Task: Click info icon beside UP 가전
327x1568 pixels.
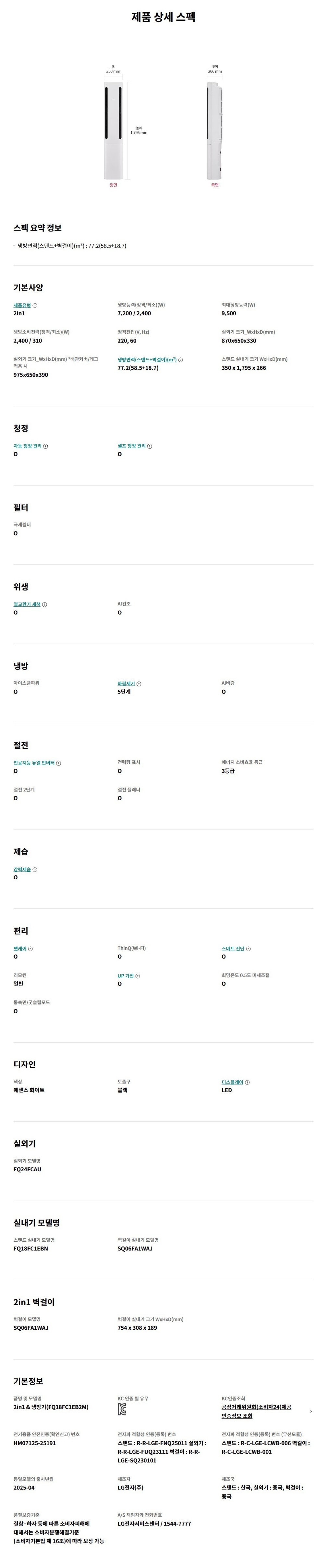Action: (138, 976)
